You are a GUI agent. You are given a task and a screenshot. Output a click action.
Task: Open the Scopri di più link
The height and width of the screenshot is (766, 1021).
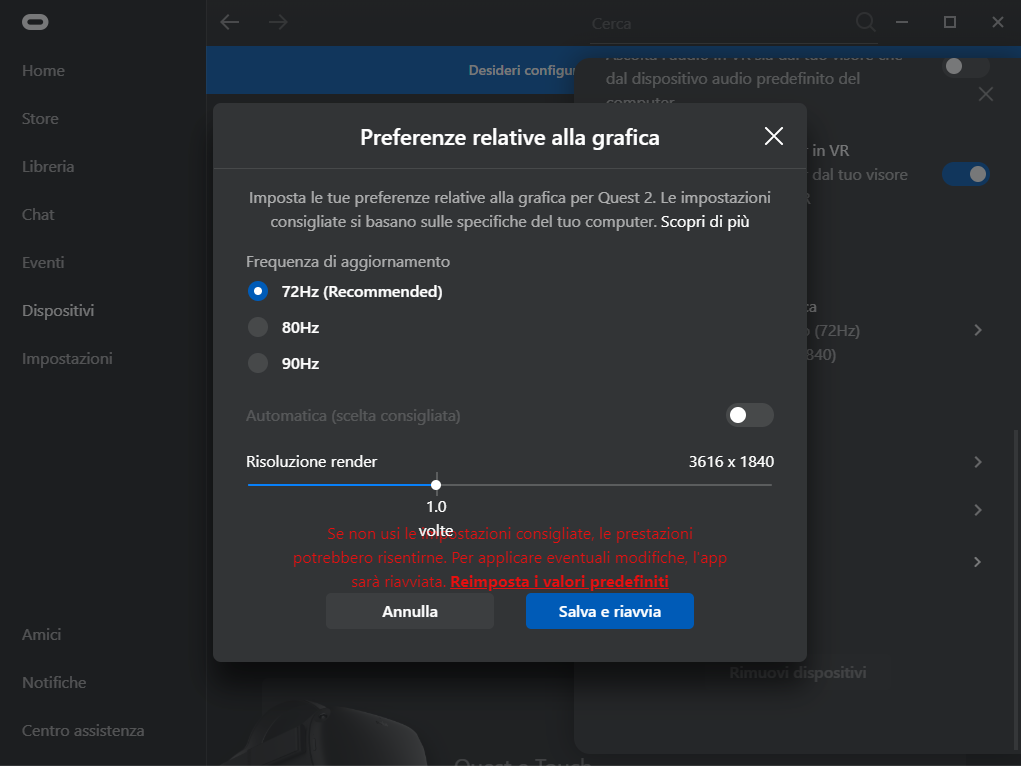(x=705, y=222)
